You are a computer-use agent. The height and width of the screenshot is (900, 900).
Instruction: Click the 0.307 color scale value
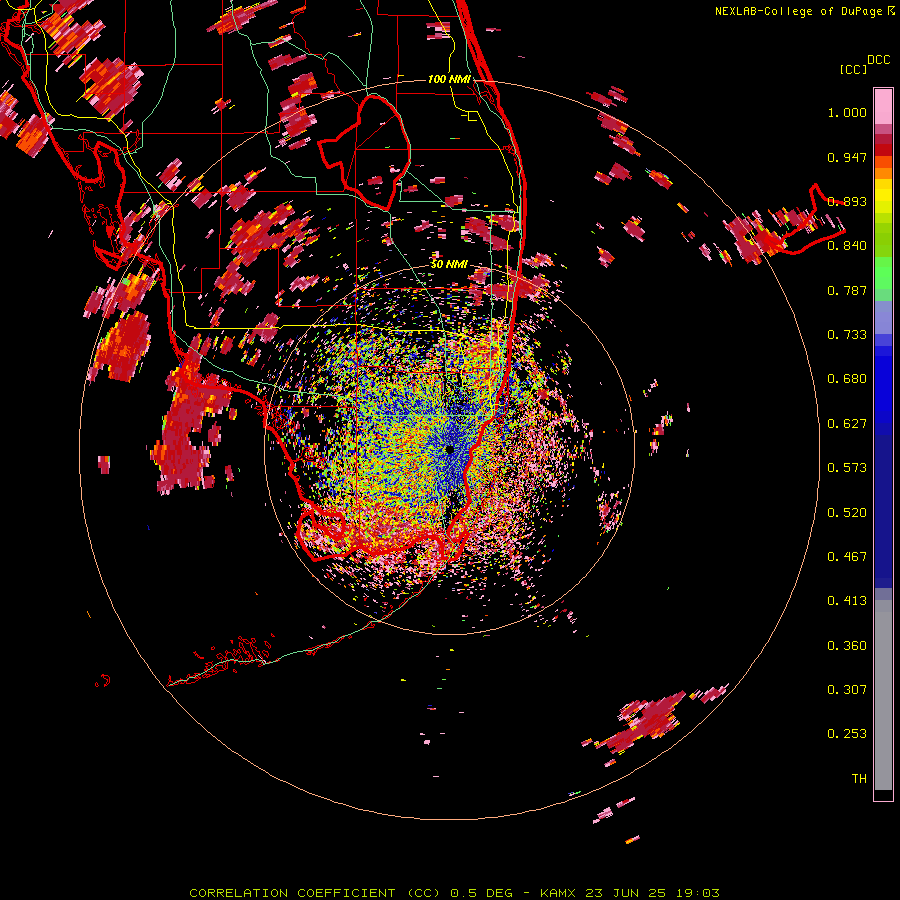coord(847,690)
